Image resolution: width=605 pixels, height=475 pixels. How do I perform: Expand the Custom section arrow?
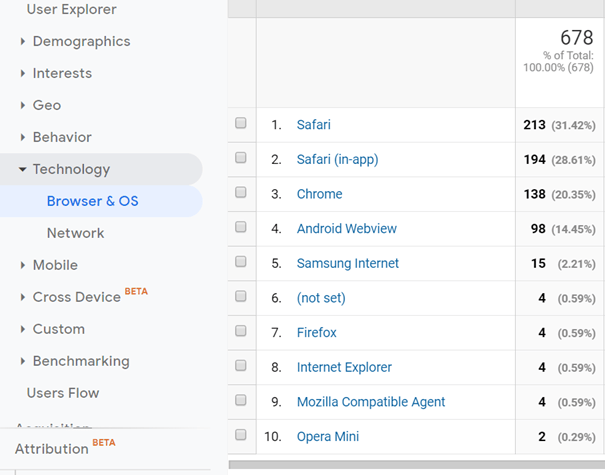point(23,329)
